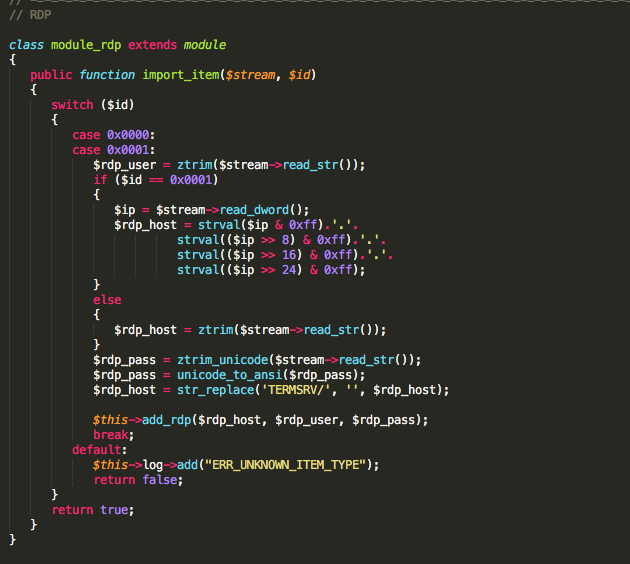Click the '$stream' parameter in function signature
630x564 pixels.
(250, 75)
